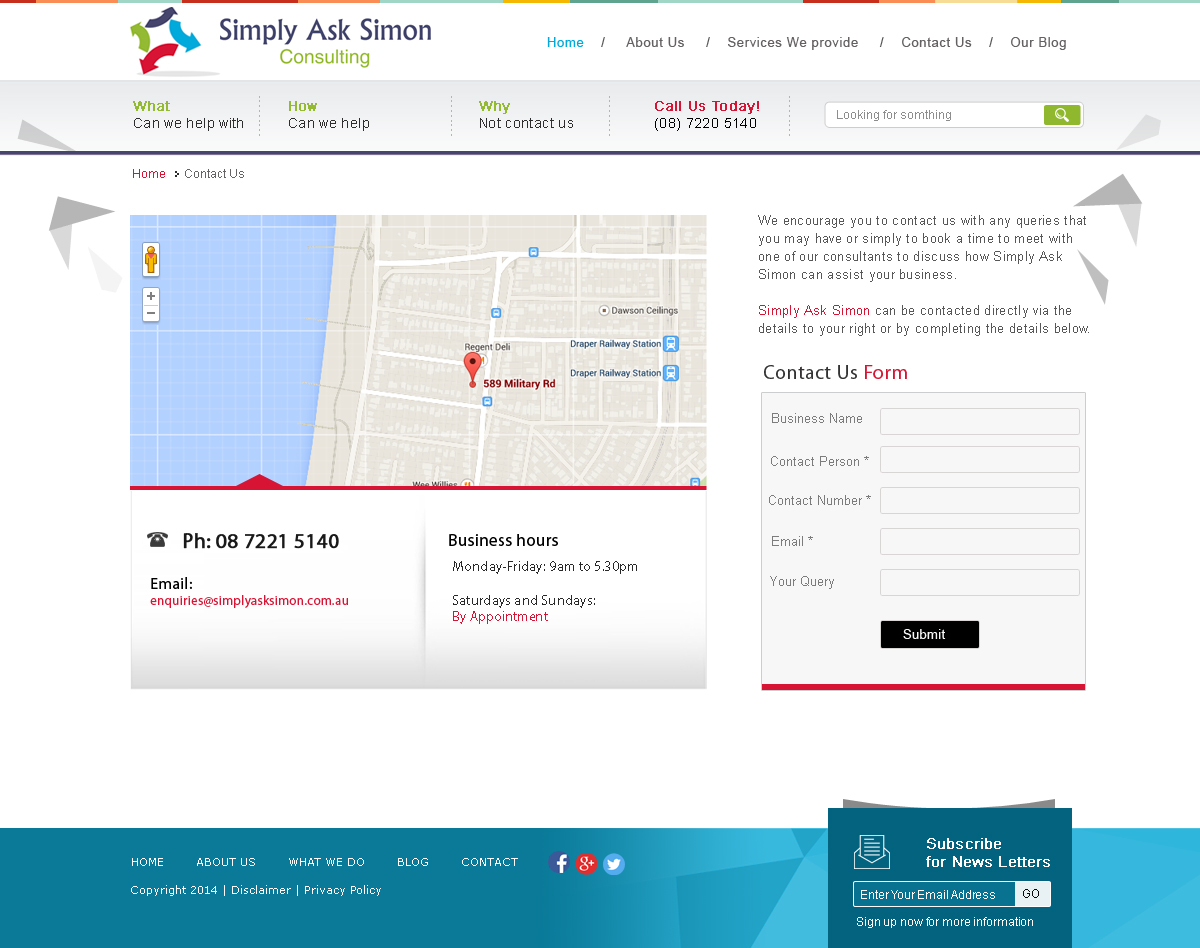Screen dimensions: 1200x948
Task: Click the red 589 Military Rd map marker
Action: point(472,366)
